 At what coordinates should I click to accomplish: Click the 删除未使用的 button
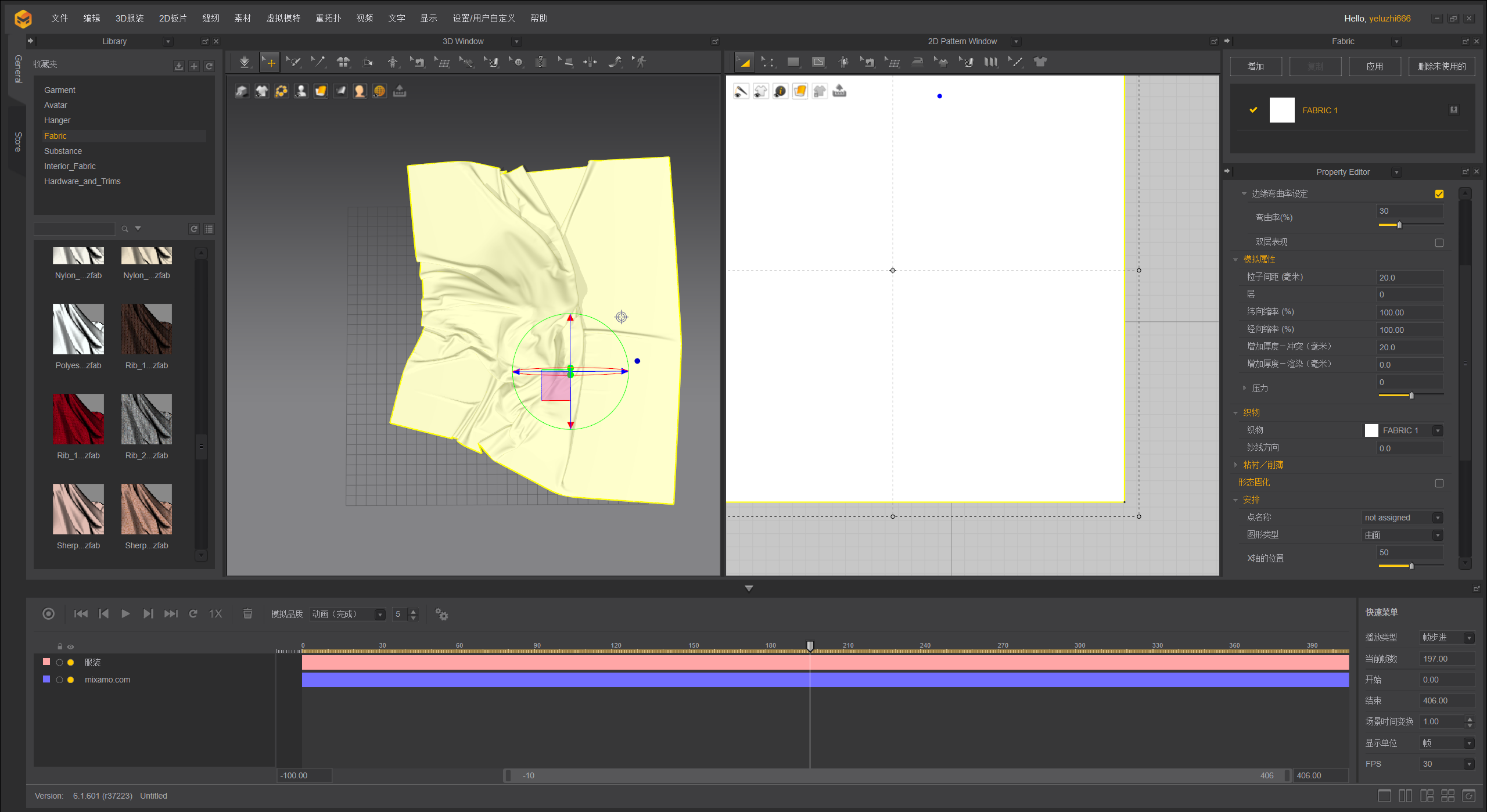pyautogui.click(x=1441, y=66)
